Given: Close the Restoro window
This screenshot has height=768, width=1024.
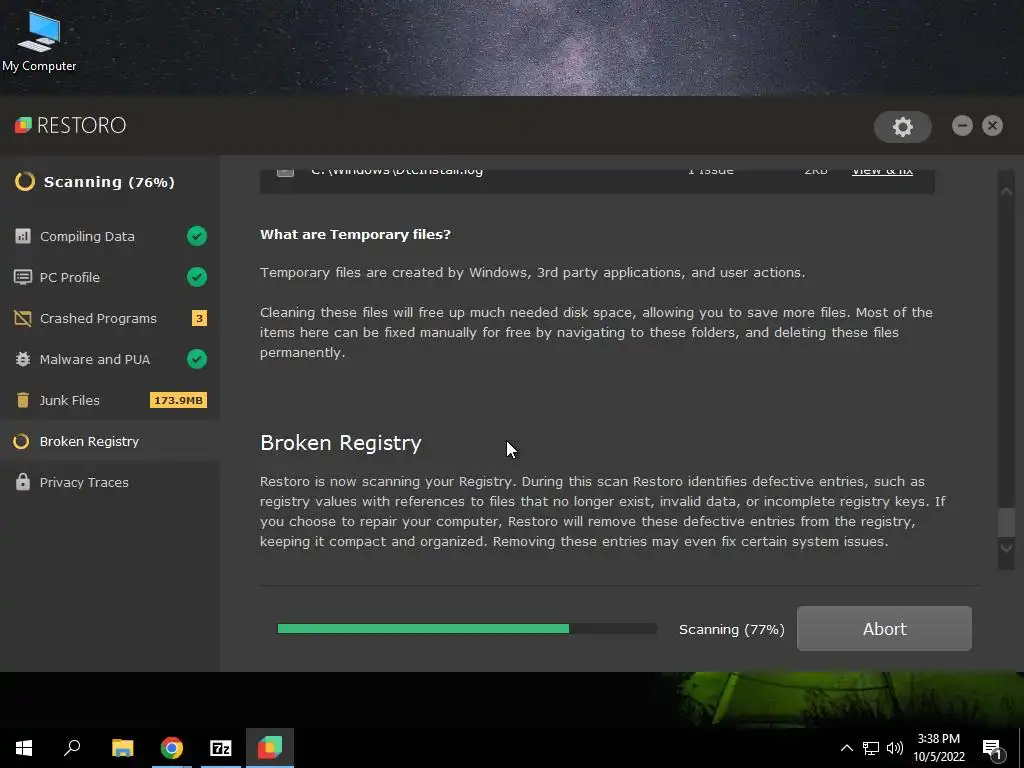Looking at the screenshot, I should (992, 125).
